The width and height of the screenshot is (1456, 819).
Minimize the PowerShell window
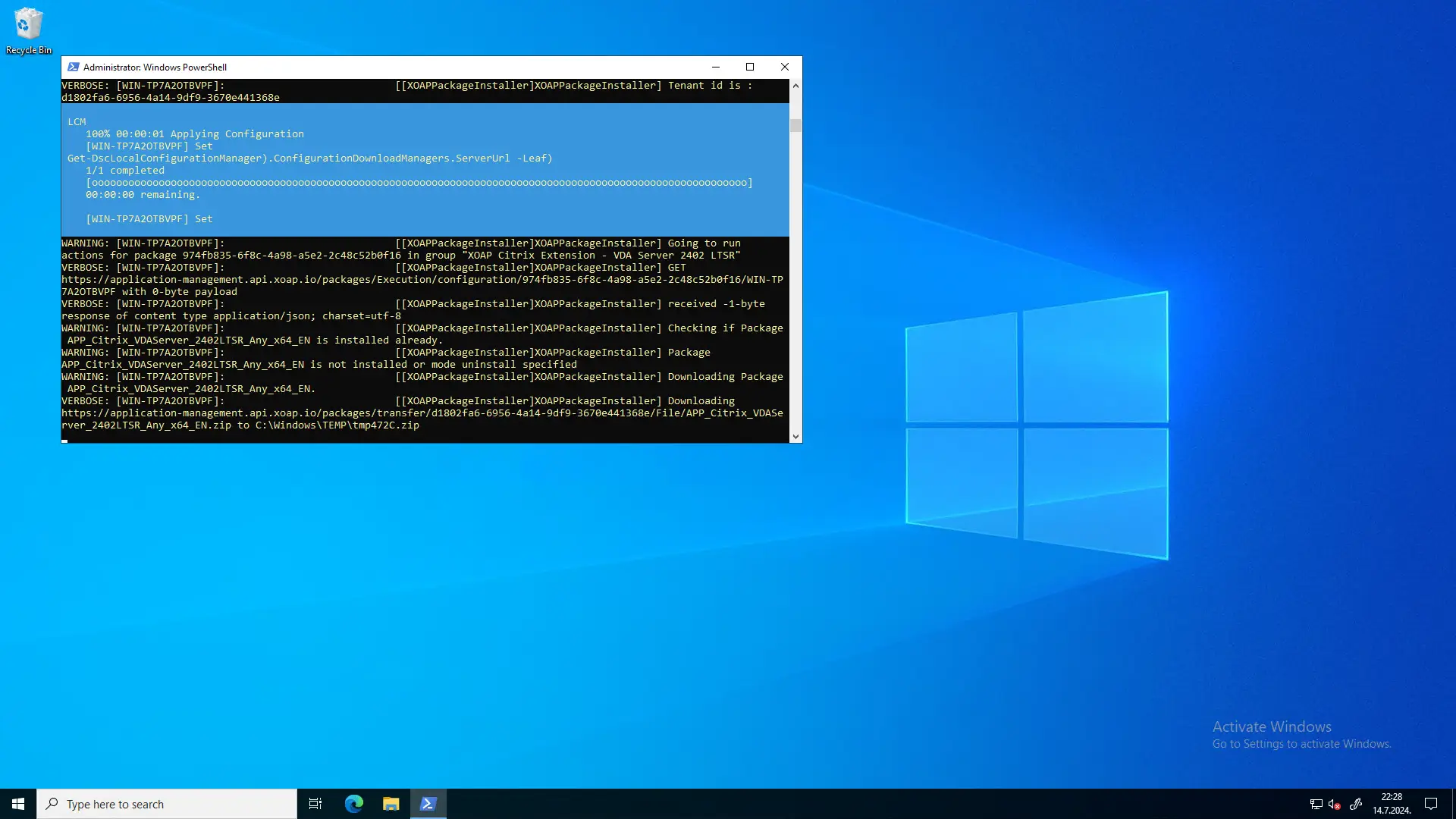point(715,67)
